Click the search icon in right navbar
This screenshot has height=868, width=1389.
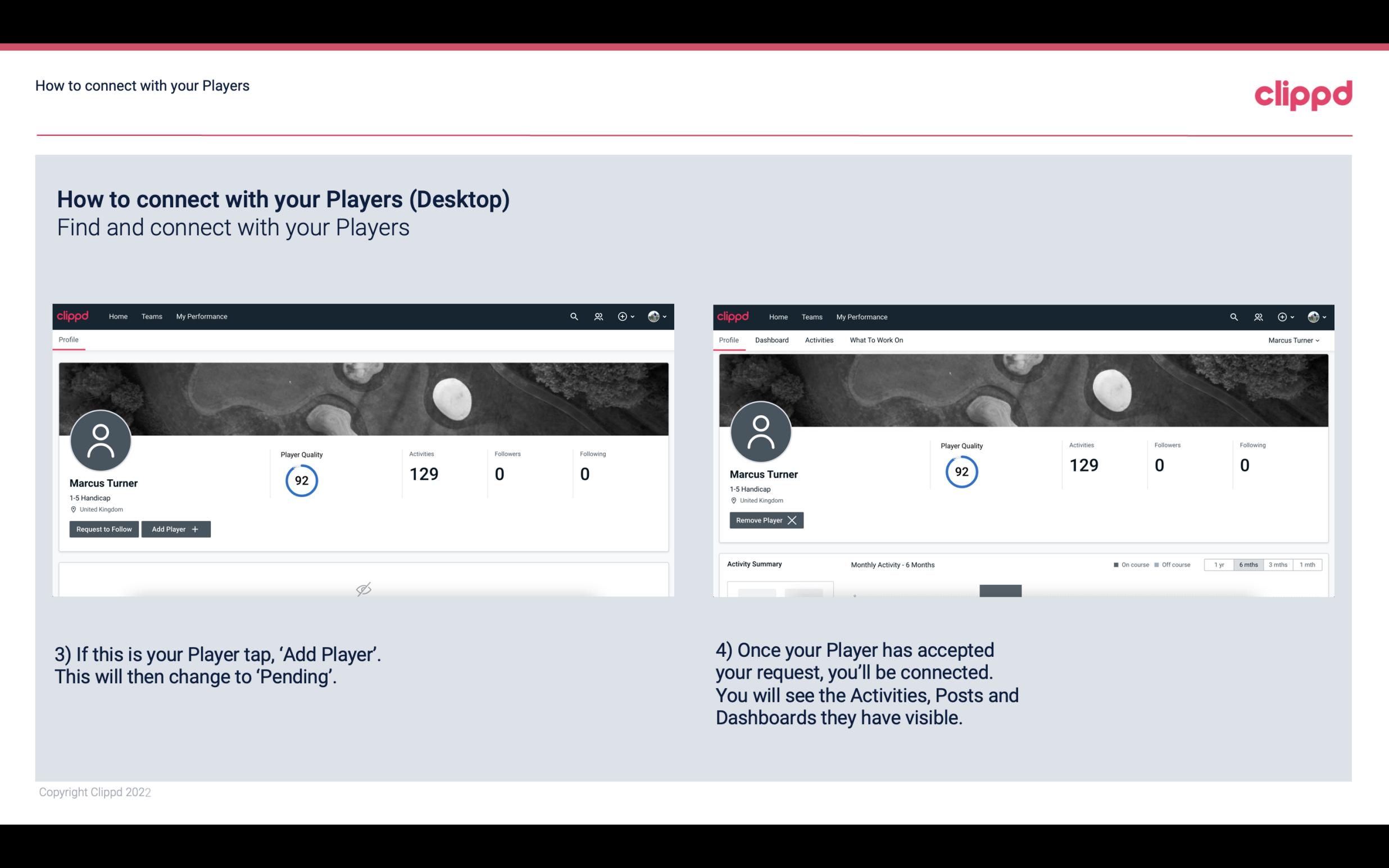click(x=1233, y=316)
